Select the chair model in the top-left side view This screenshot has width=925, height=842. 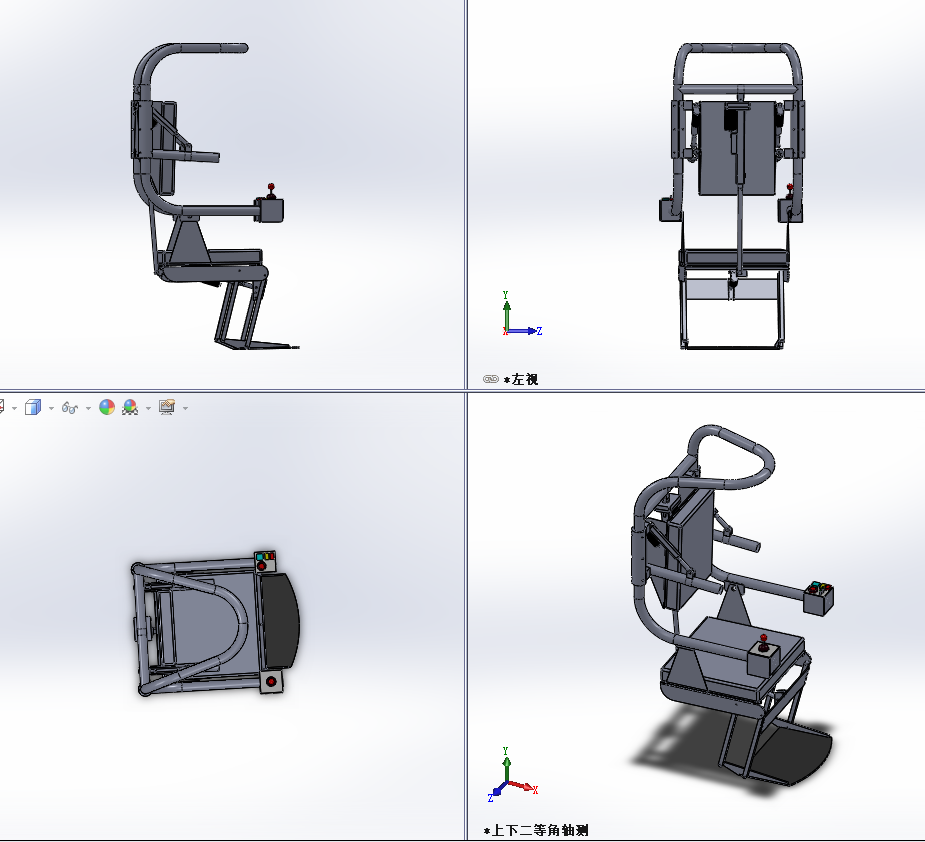216,196
